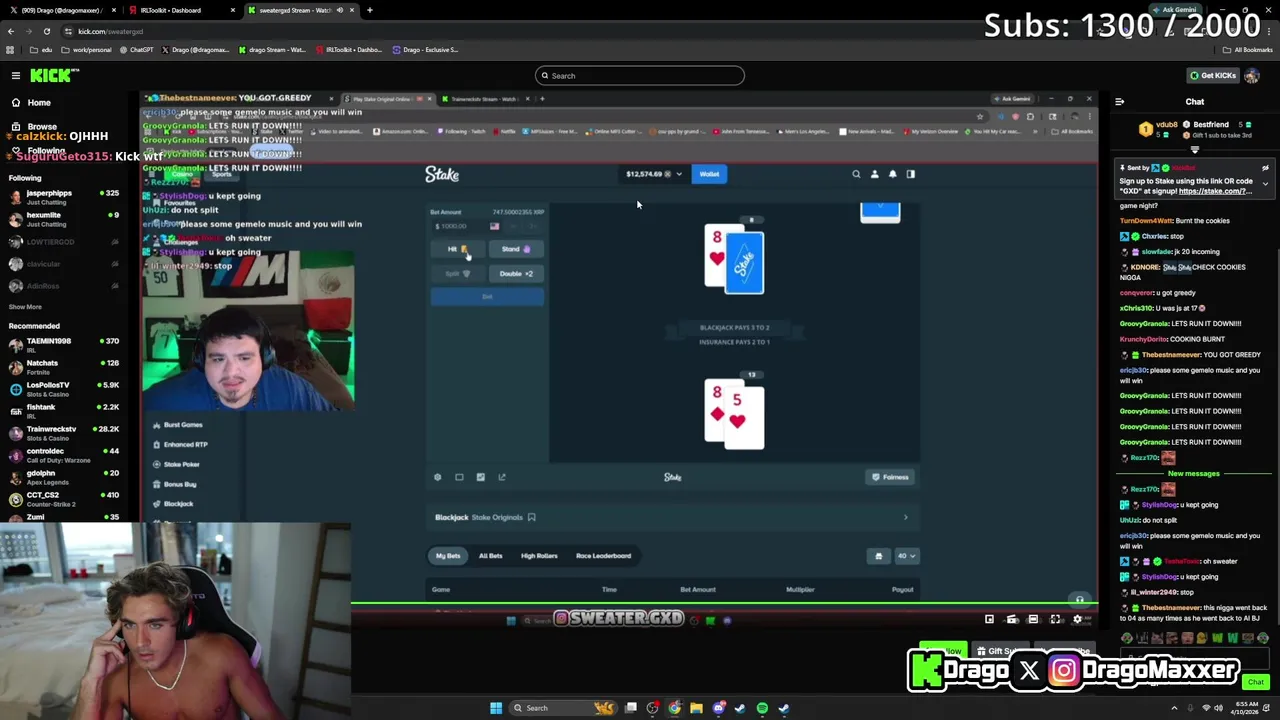Open Spotify from the taskbar
The width and height of the screenshot is (1280, 720).
pyautogui.click(x=762, y=708)
